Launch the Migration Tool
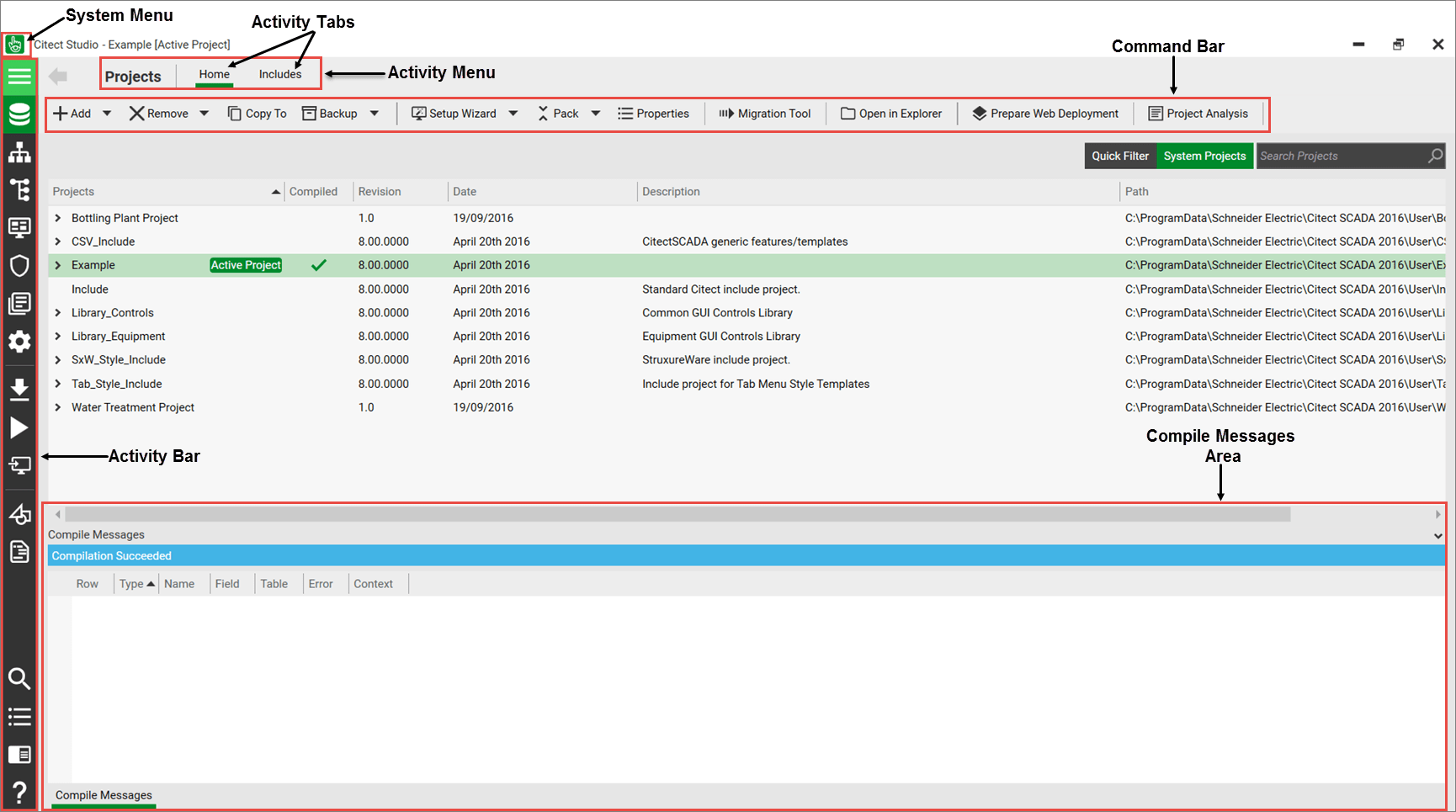1456x812 pixels. point(765,114)
